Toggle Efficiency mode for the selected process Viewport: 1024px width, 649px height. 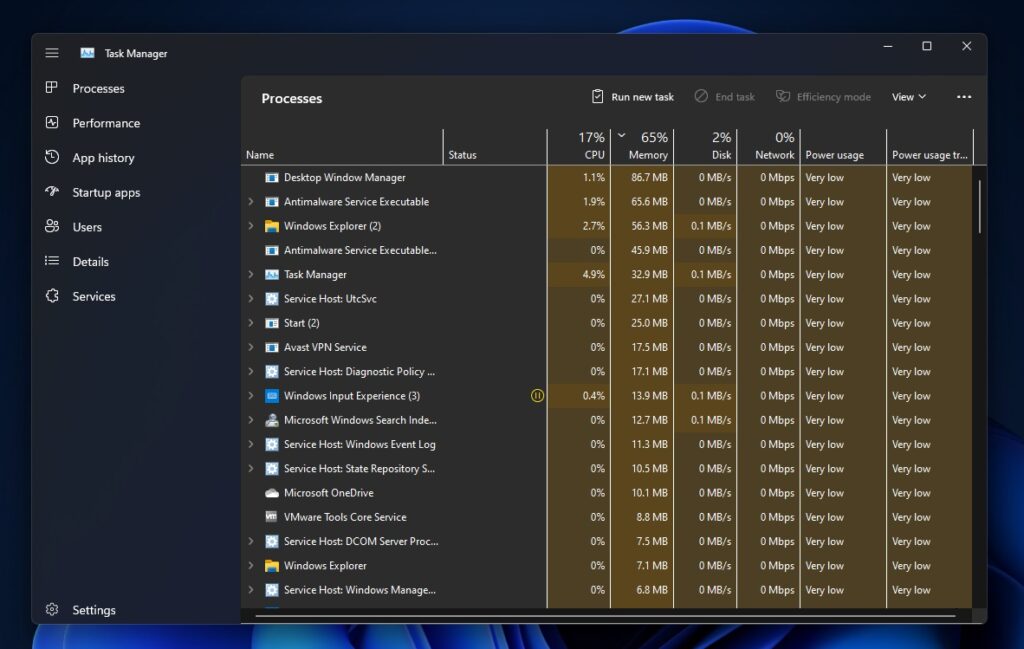(824, 96)
